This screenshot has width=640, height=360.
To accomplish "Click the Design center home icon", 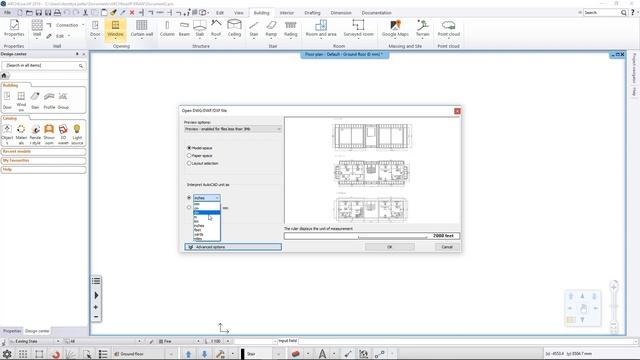I will point(4,76).
